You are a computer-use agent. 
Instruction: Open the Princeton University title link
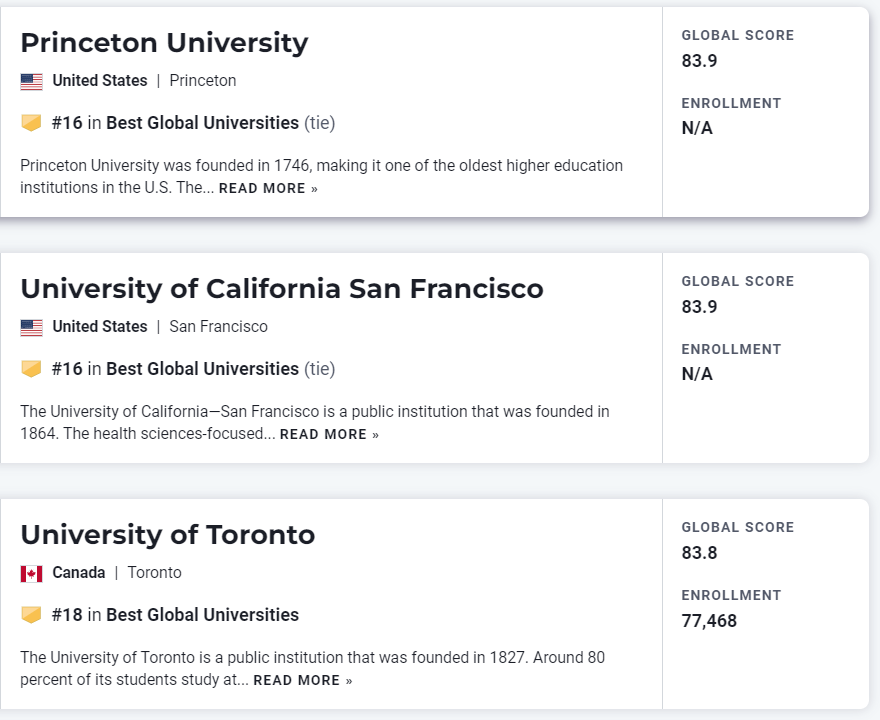164,43
